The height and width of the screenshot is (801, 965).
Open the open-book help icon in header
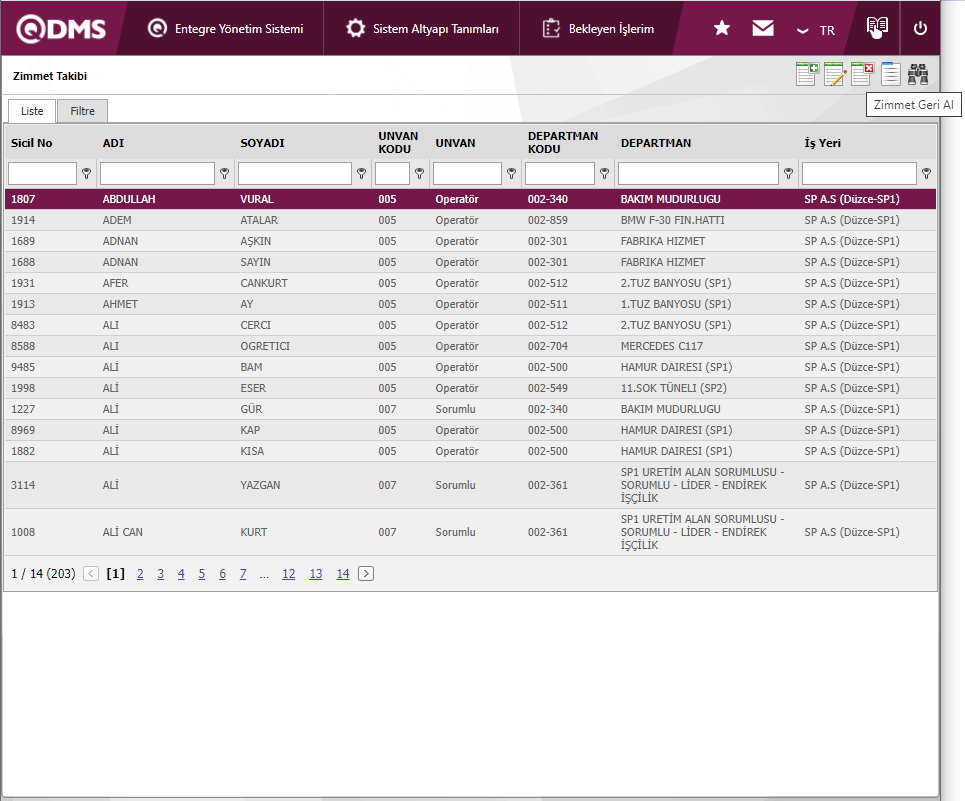[877, 28]
